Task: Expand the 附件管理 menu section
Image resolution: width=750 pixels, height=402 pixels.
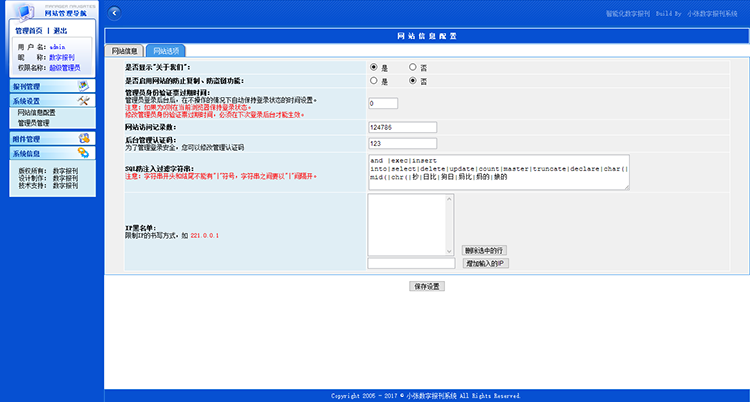Action: (52, 139)
